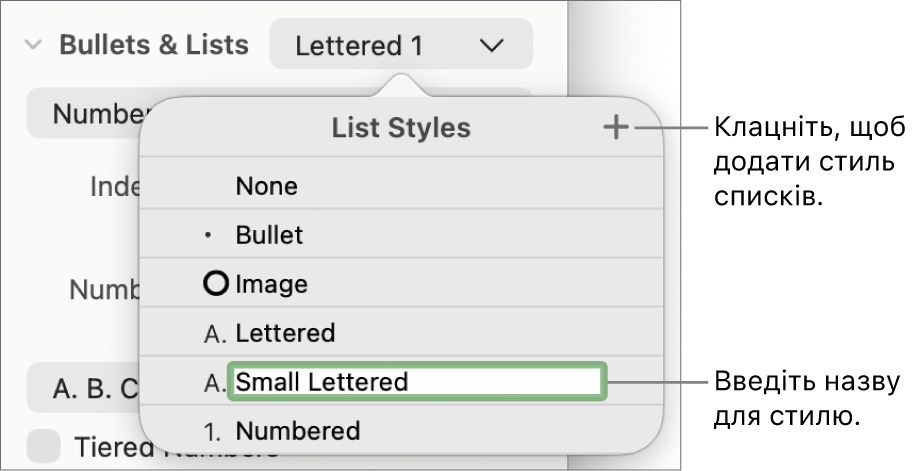Click the A. marker beside Lettered
Screen dimensions: 918x471
[x=215, y=334]
